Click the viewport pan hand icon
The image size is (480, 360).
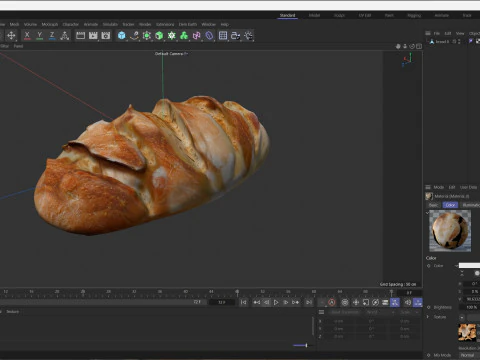point(398,46)
